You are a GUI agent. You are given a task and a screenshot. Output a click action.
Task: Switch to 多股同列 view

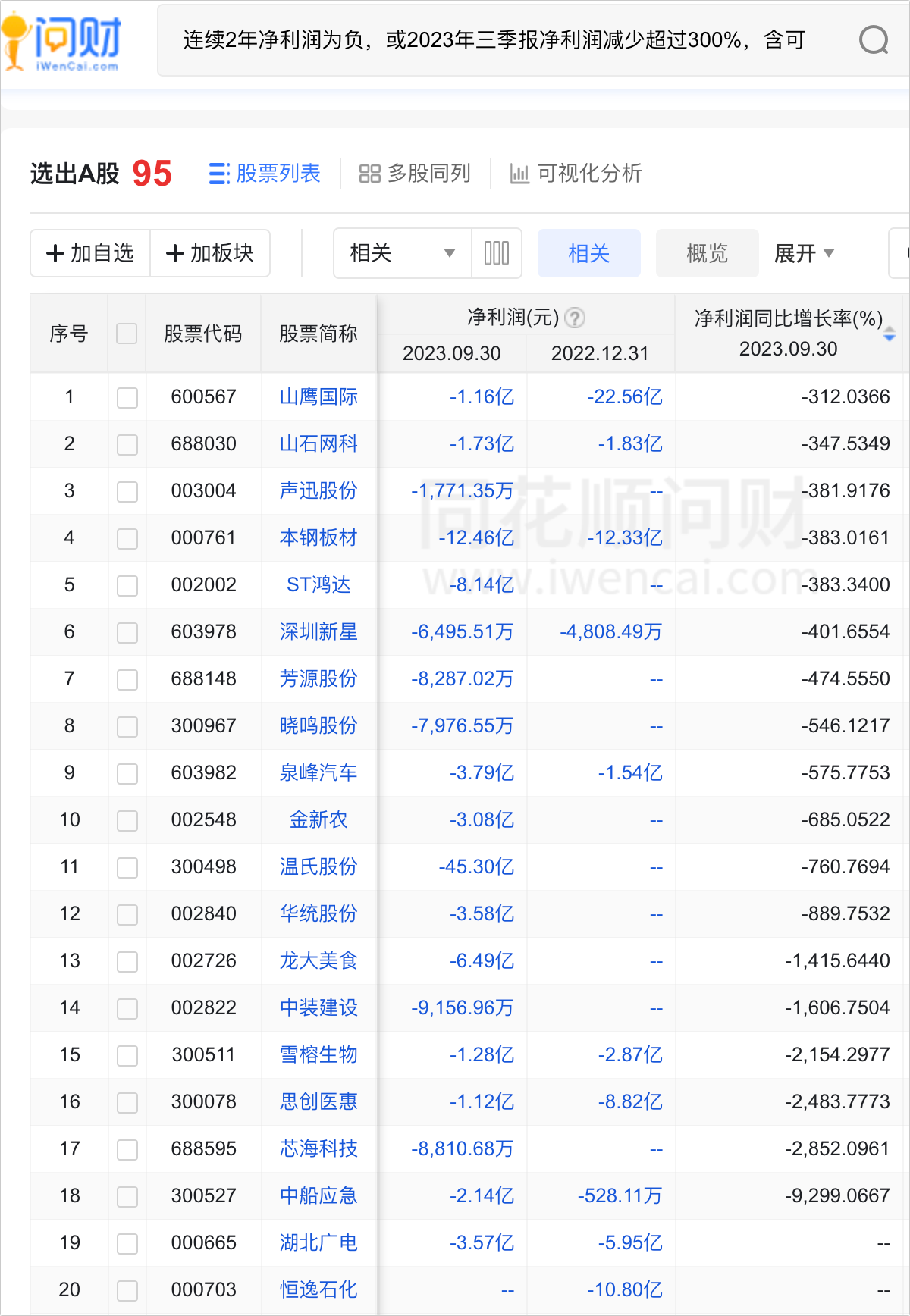[x=415, y=174]
